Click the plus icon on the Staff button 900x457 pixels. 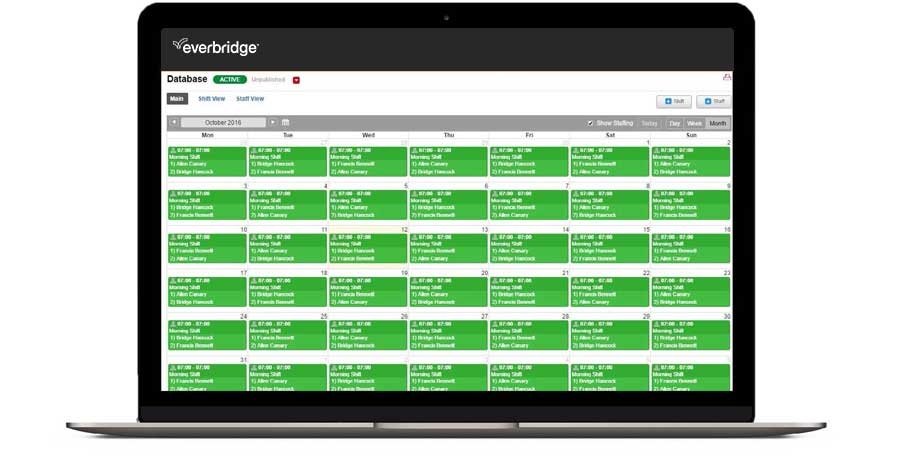coord(709,101)
